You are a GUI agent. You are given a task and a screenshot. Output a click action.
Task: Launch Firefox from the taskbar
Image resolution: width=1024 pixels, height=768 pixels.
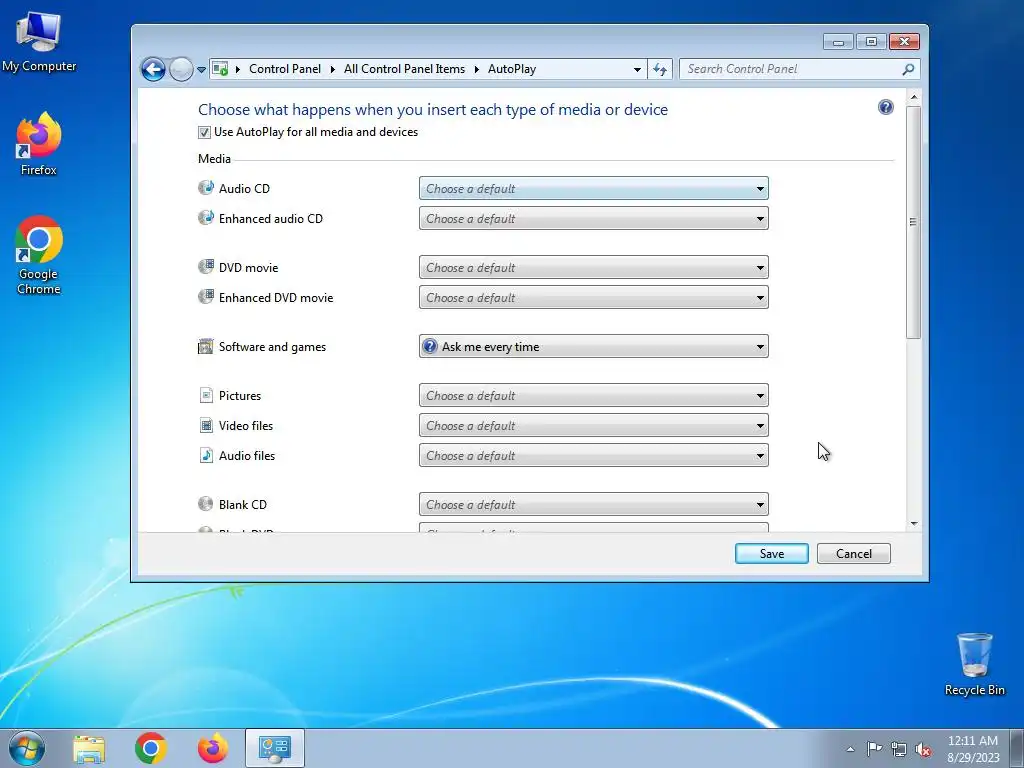coord(213,748)
